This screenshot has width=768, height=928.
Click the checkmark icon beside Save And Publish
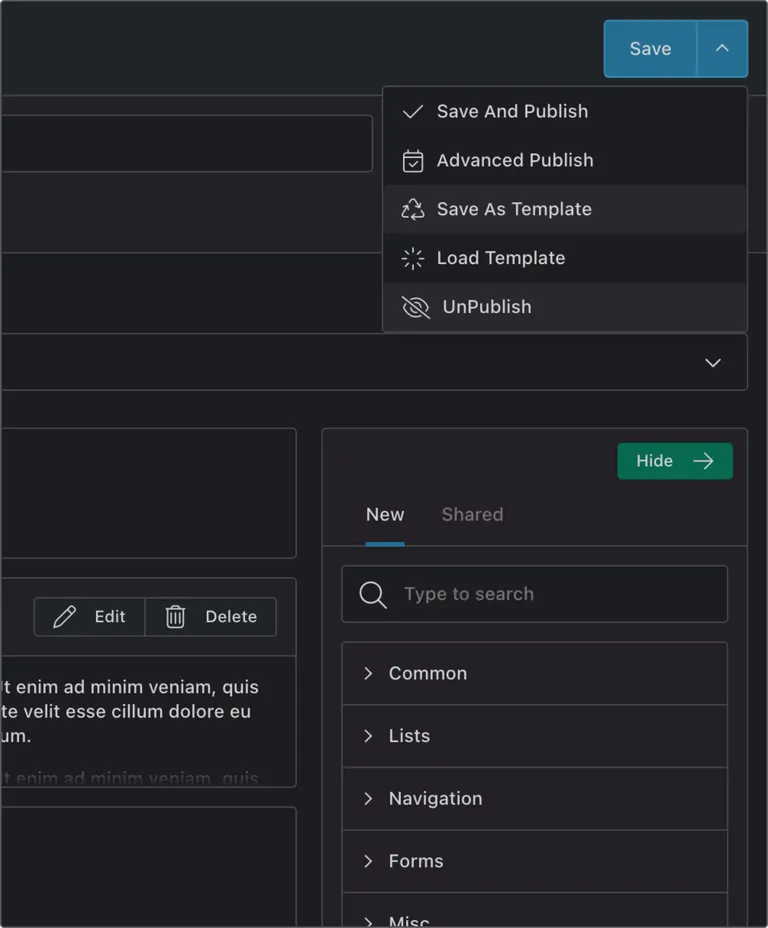tap(412, 112)
